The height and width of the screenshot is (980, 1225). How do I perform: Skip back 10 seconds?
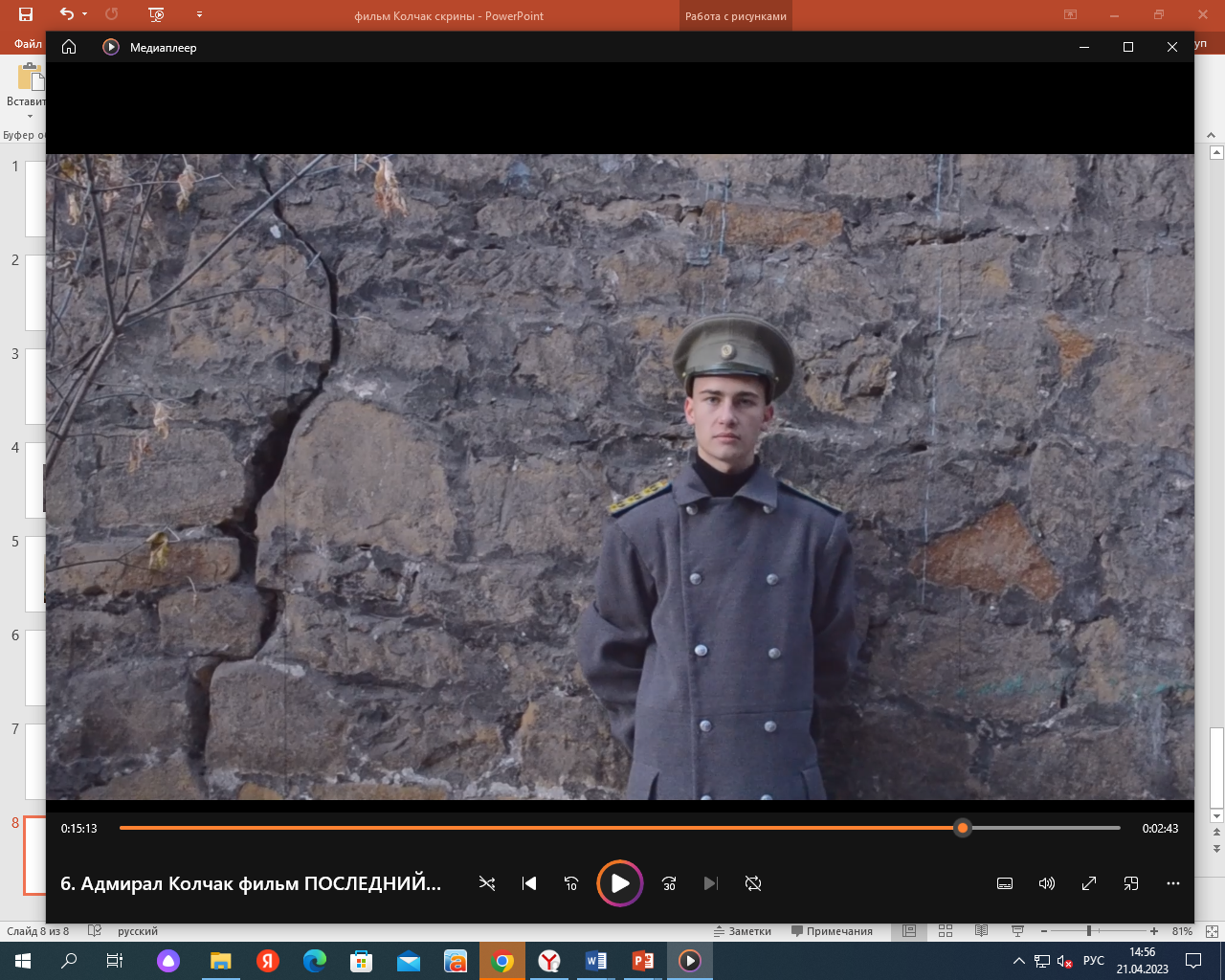[x=571, y=883]
